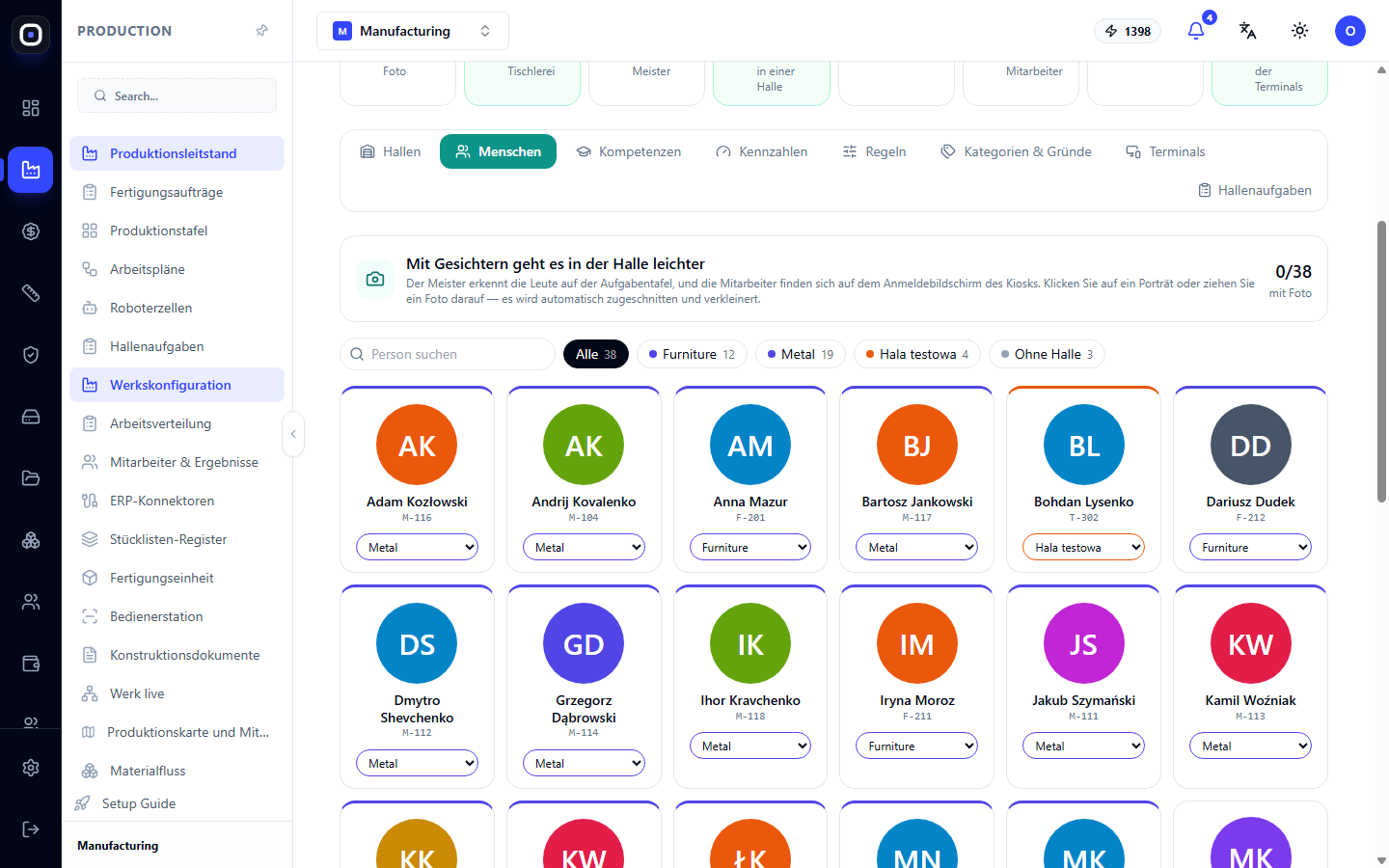Viewport: 1389px width, 868px height.
Task: Open the 1398 credits lightning badge
Action: [1128, 31]
